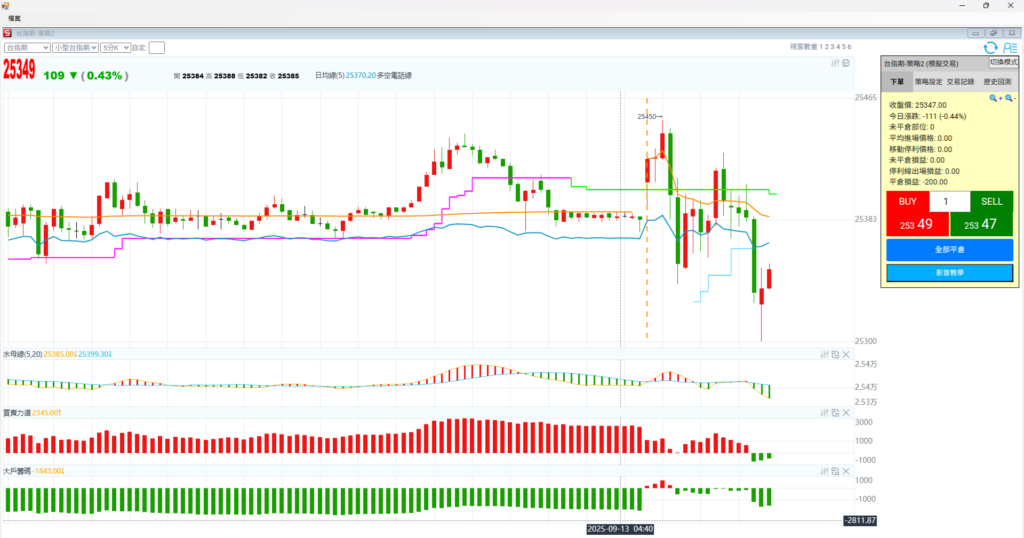1024x538 pixels.
Task: Switch to the 歷史回測 tab
Action: tap(997, 82)
